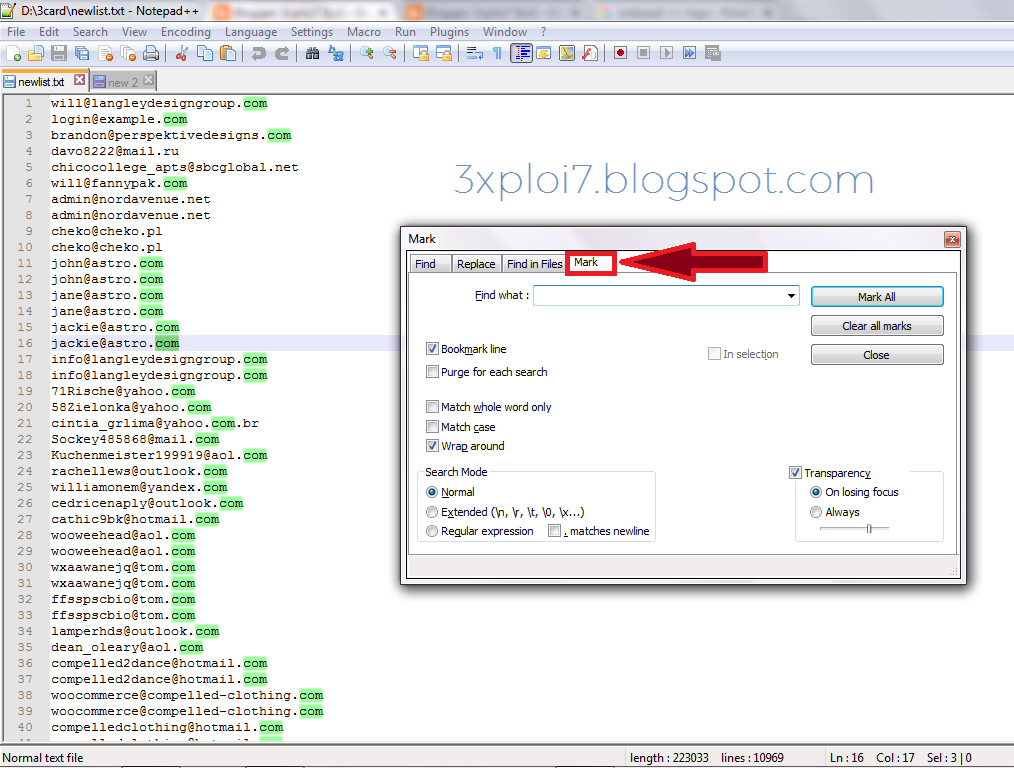The image size is (1014, 768).
Task: Open the Encoding menu
Action: click(x=185, y=31)
